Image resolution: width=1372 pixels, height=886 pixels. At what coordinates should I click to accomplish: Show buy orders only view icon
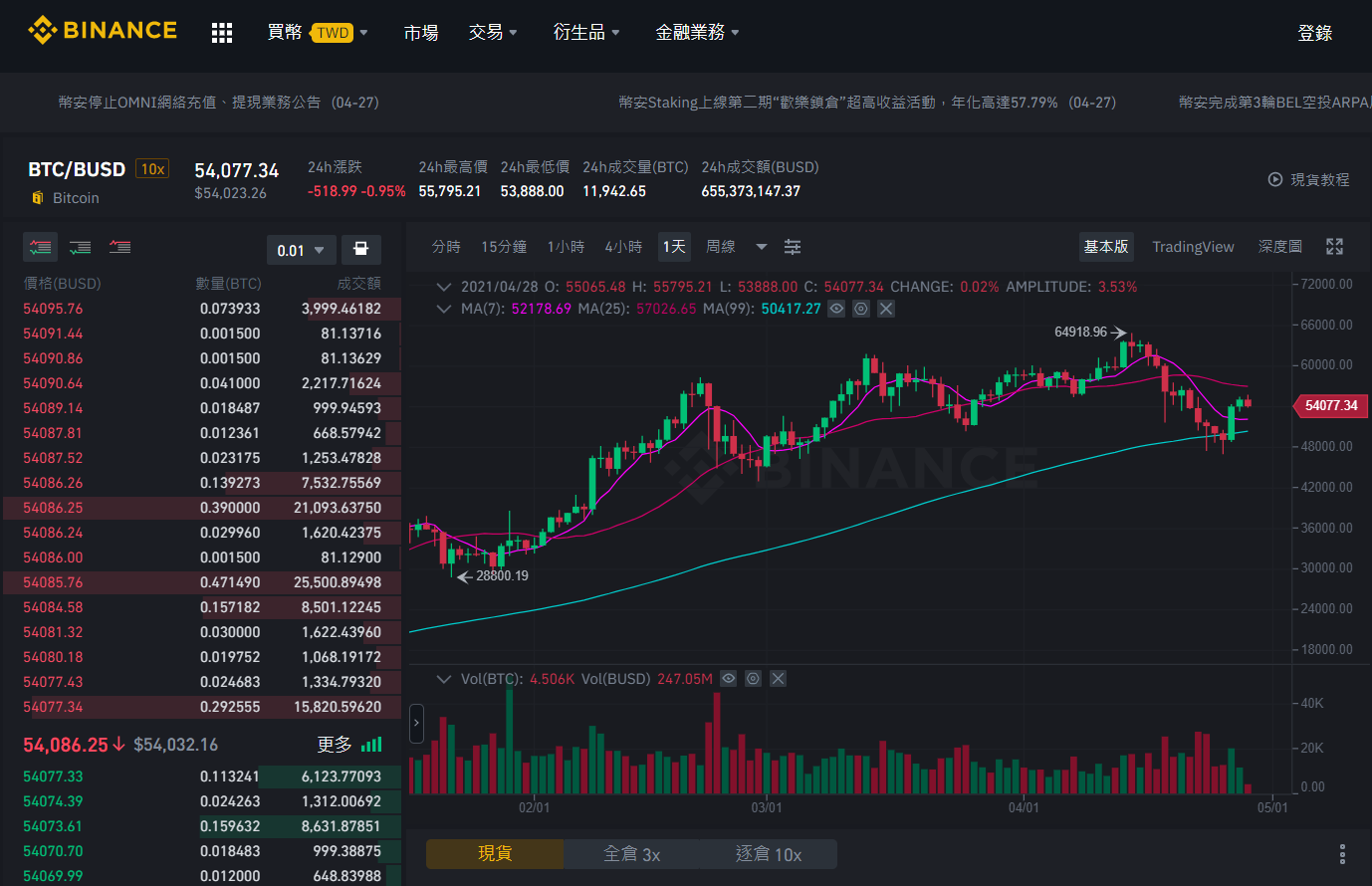point(81,247)
